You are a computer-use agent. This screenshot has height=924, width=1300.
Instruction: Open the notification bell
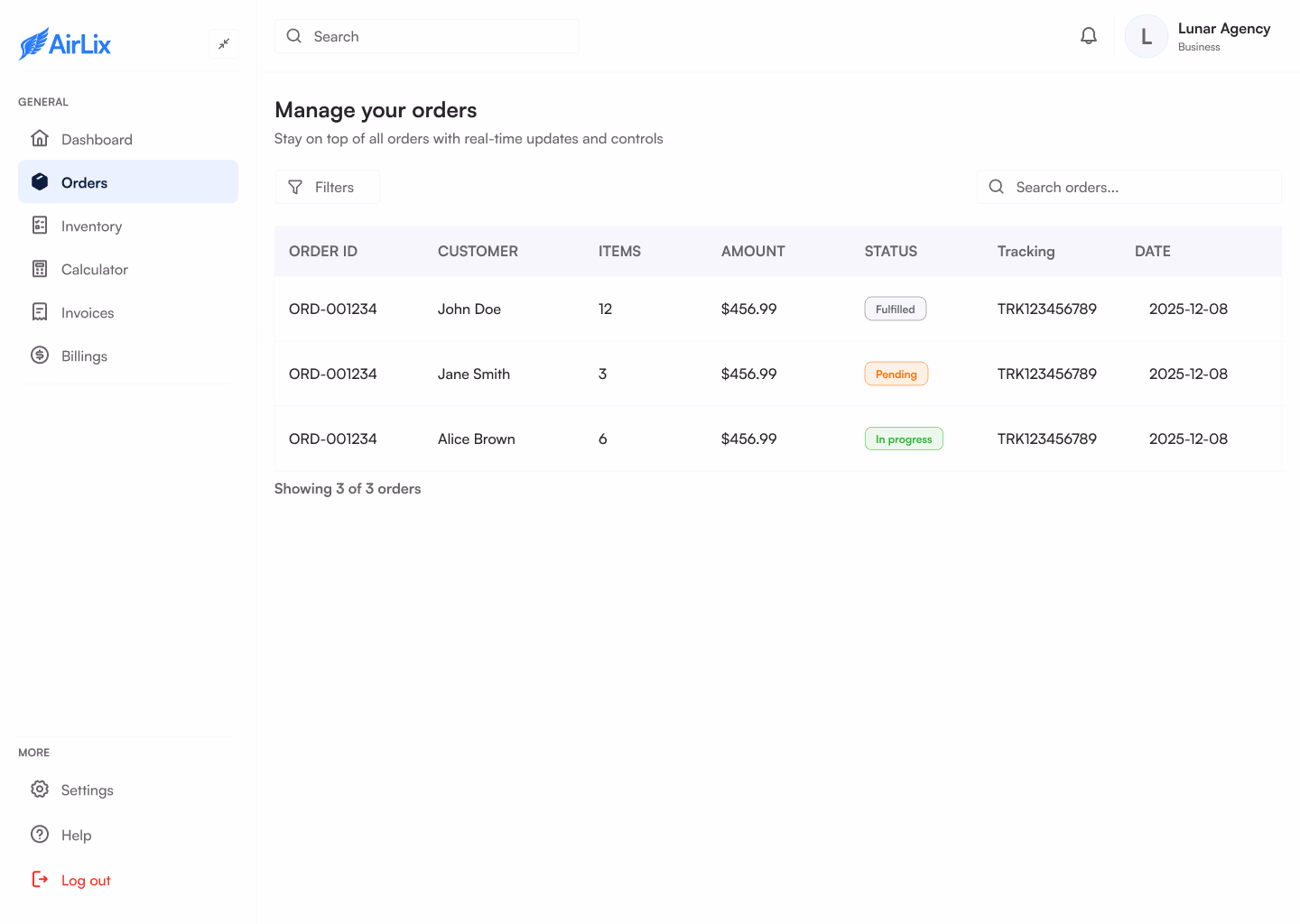tap(1088, 35)
